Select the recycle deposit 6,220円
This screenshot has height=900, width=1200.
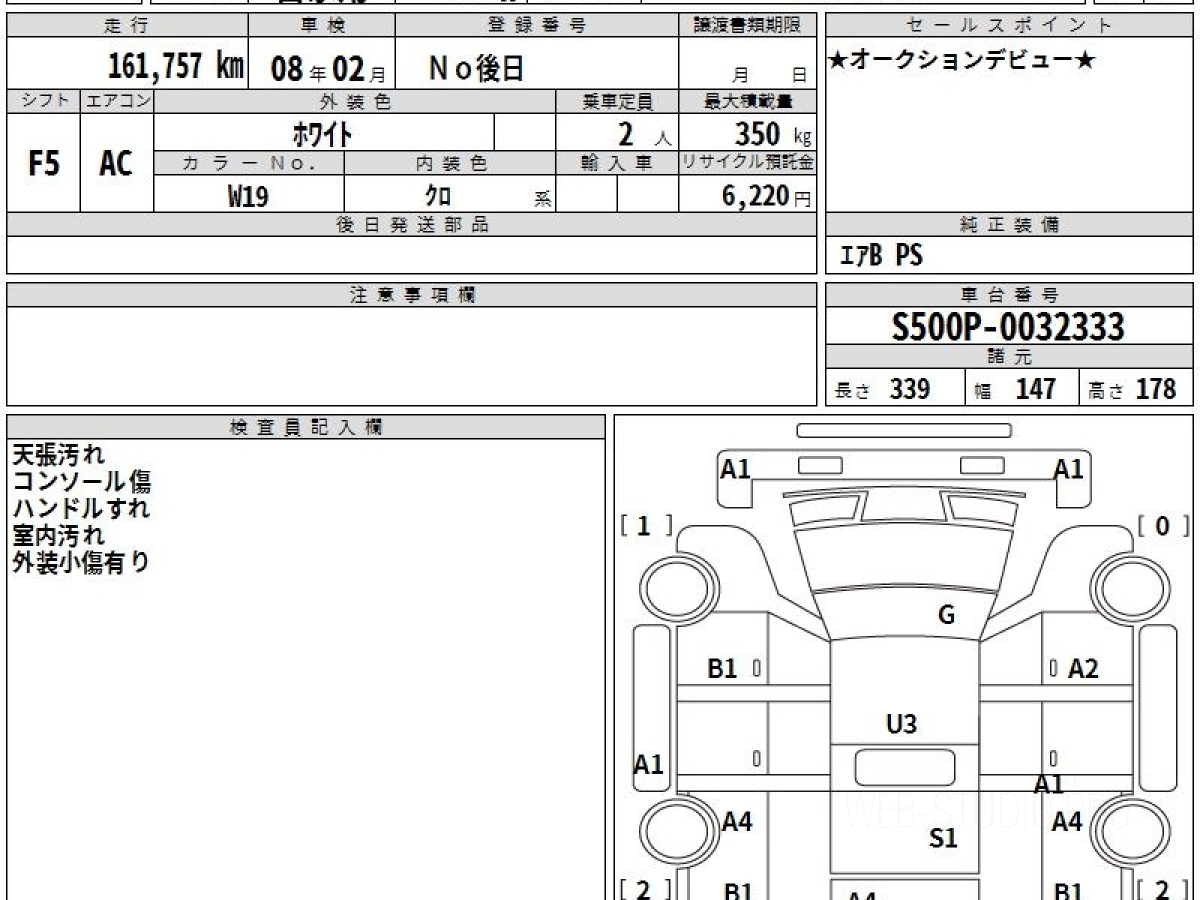(766, 196)
